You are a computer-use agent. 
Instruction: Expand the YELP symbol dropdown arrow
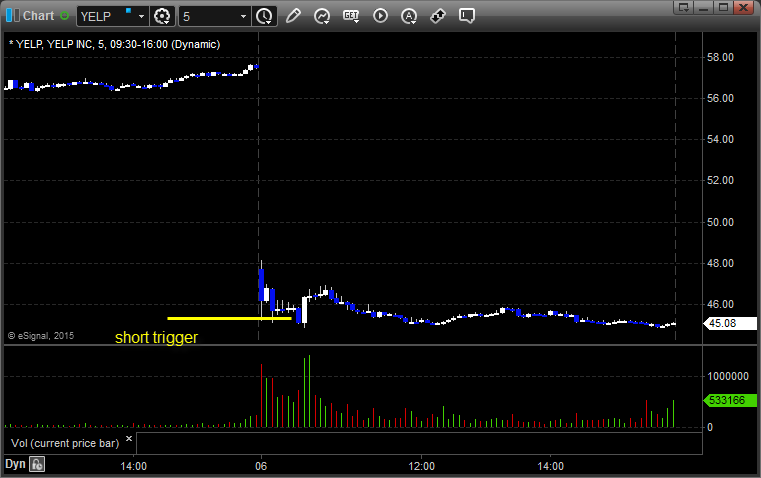pyautogui.click(x=142, y=16)
